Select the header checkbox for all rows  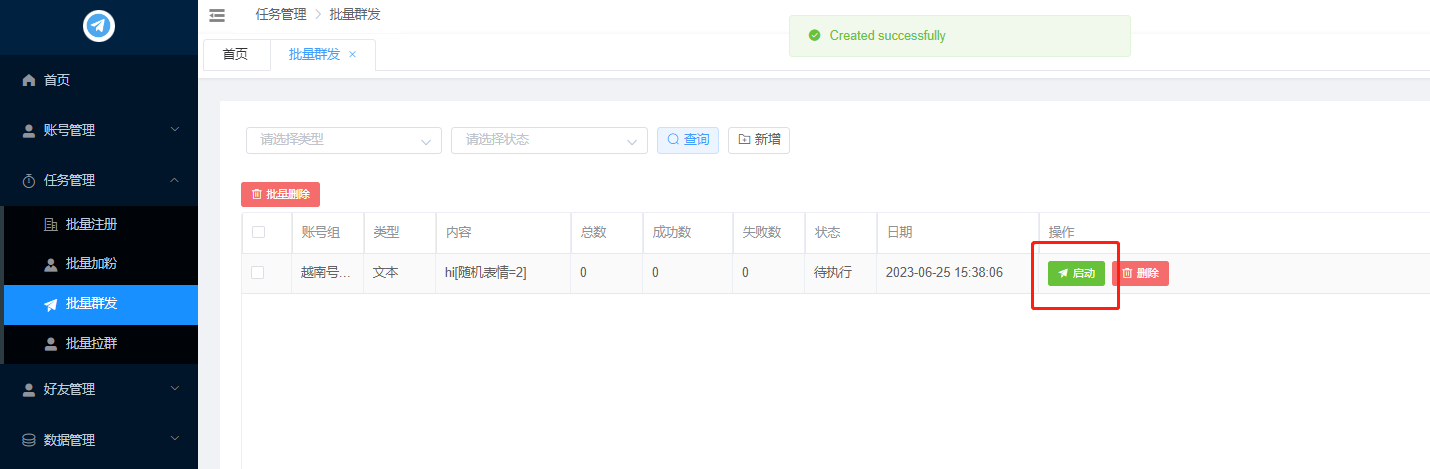coord(258,232)
